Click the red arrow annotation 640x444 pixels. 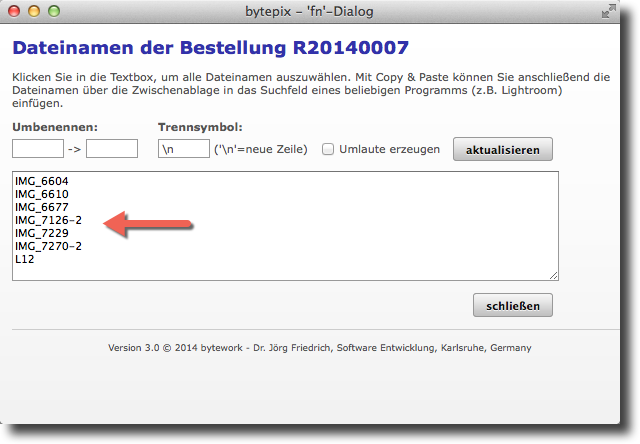pos(148,224)
